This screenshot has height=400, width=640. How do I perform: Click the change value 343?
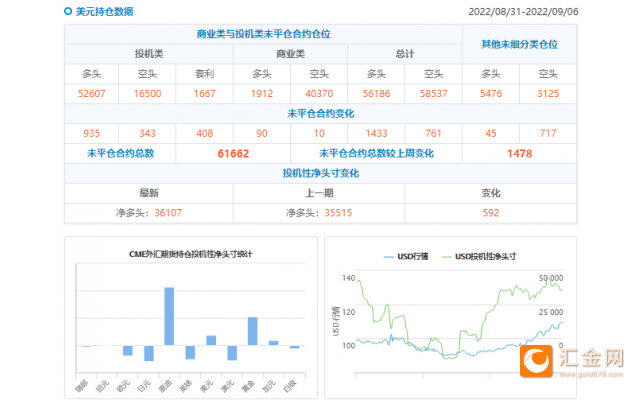(x=147, y=133)
